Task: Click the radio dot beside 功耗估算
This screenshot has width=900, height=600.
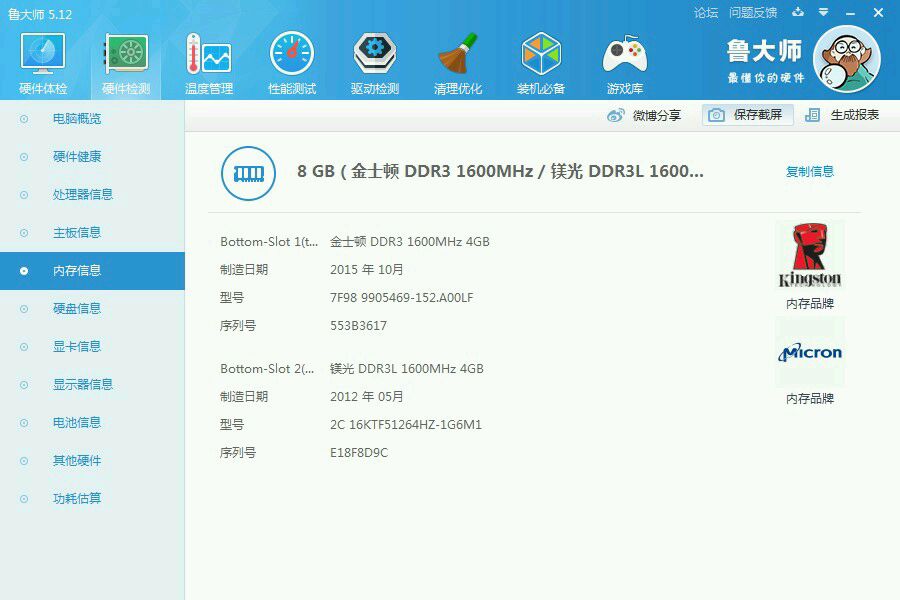Action: click(x=24, y=498)
